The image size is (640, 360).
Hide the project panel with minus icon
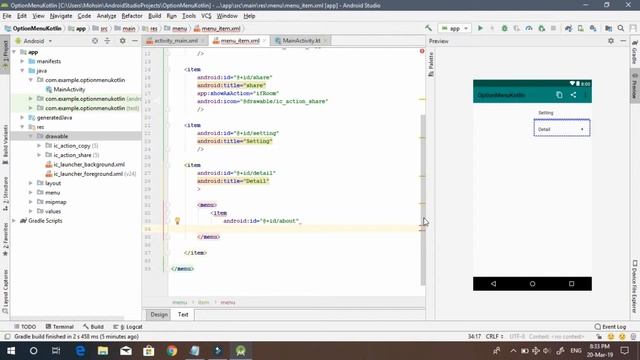(x=135, y=41)
